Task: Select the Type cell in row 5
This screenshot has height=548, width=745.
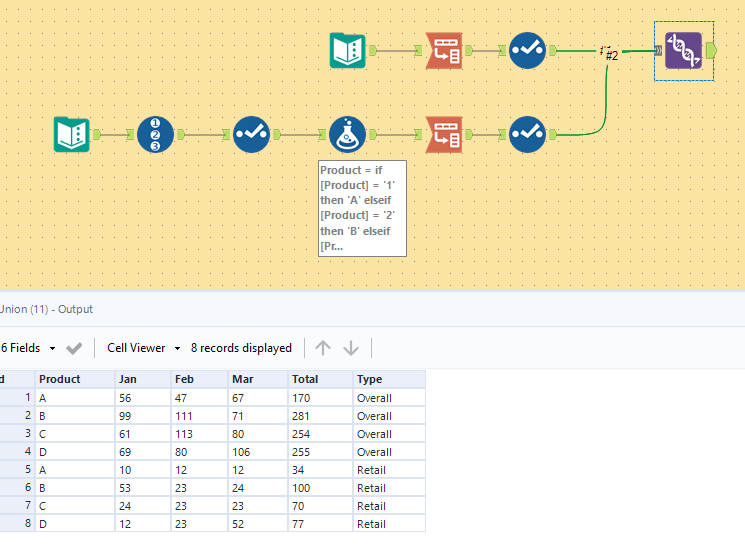Action: coord(389,470)
